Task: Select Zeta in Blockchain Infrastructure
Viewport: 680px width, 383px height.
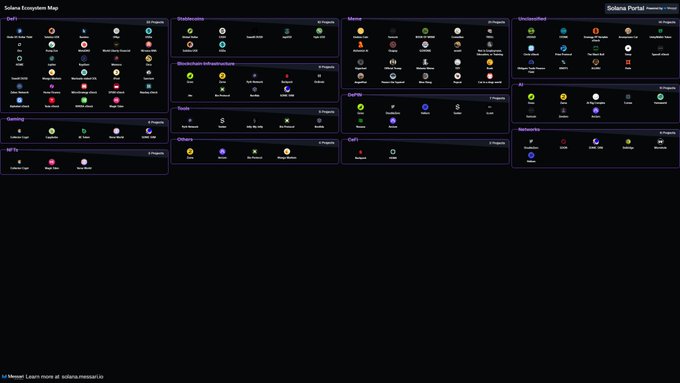Action: [x=222, y=76]
